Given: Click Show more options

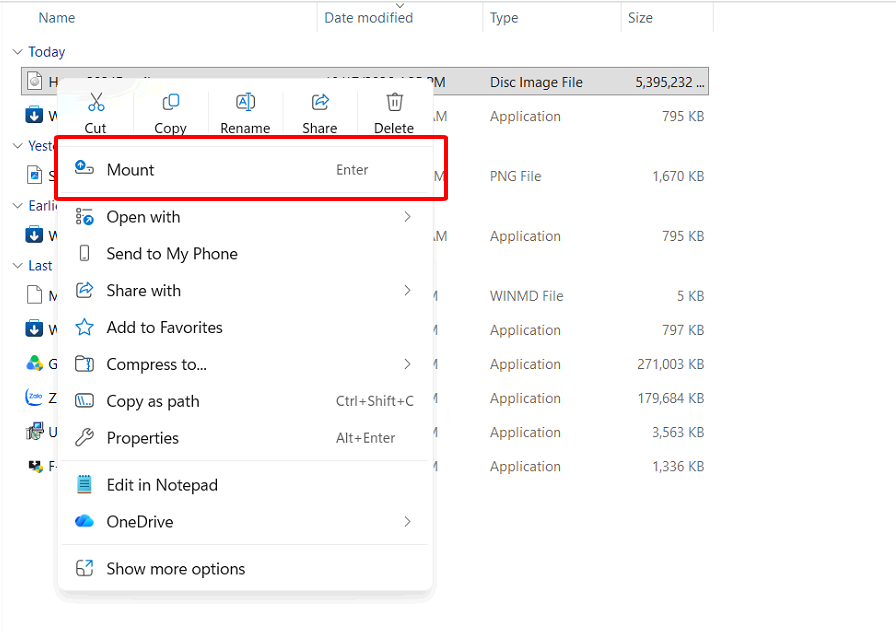Looking at the screenshot, I should point(245,569).
